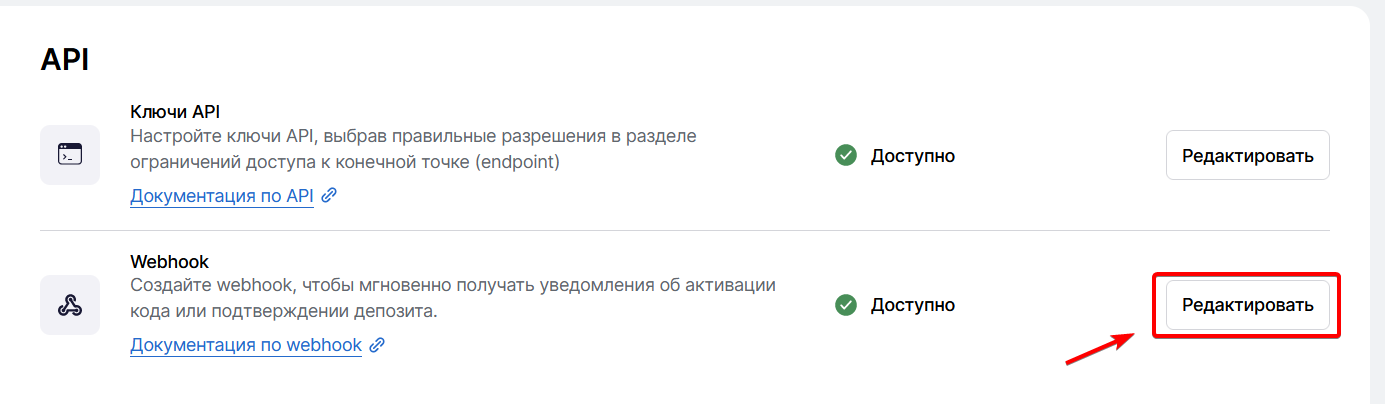Click the API keys terminal icon
Viewport: 1385px width, 404px height.
pyautogui.click(x=70, y=155)
